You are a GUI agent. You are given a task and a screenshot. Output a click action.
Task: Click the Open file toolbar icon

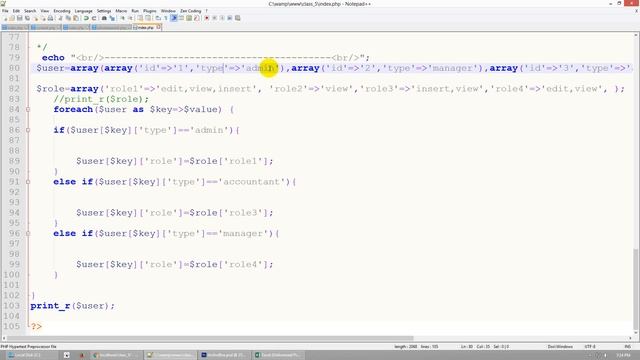click(12, 18)
